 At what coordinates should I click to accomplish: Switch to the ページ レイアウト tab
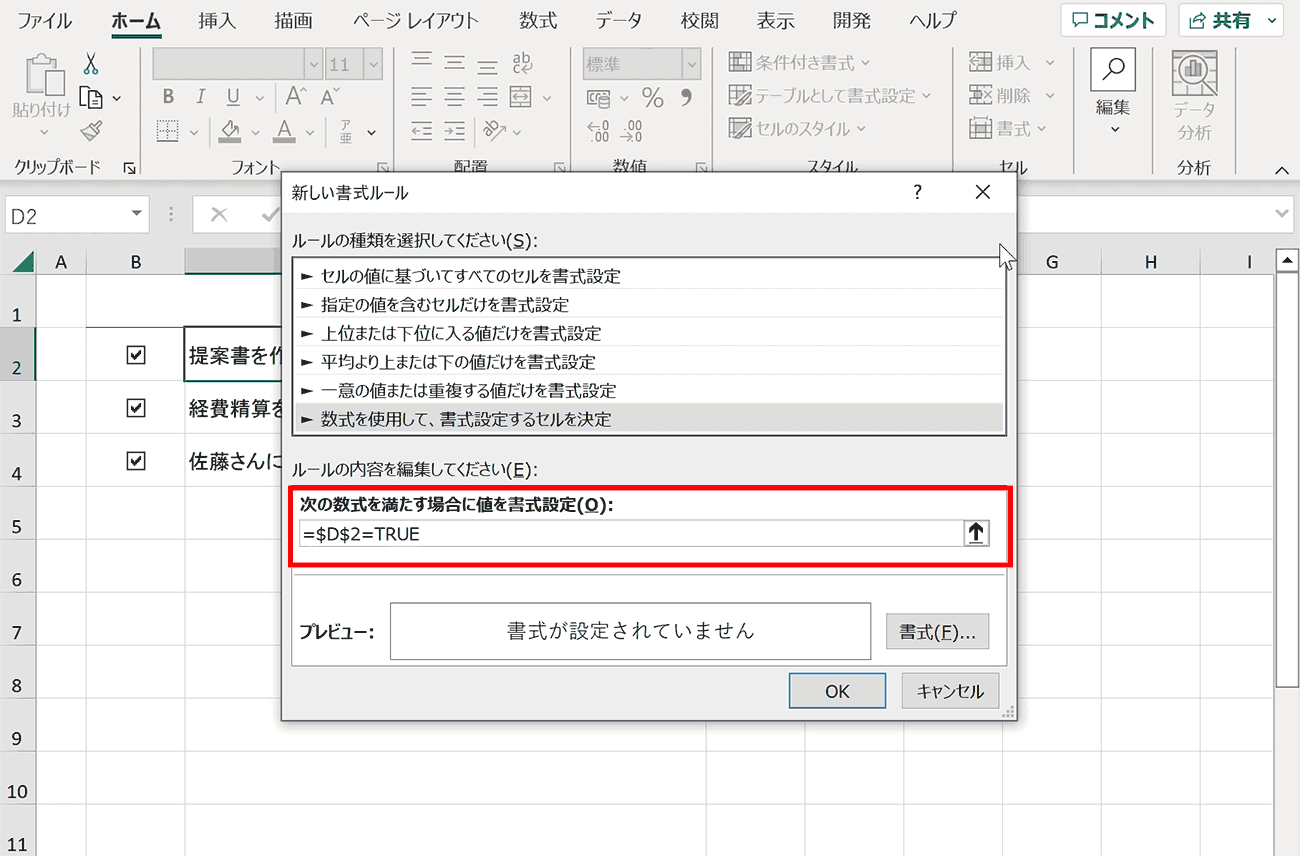click(415, 20)
